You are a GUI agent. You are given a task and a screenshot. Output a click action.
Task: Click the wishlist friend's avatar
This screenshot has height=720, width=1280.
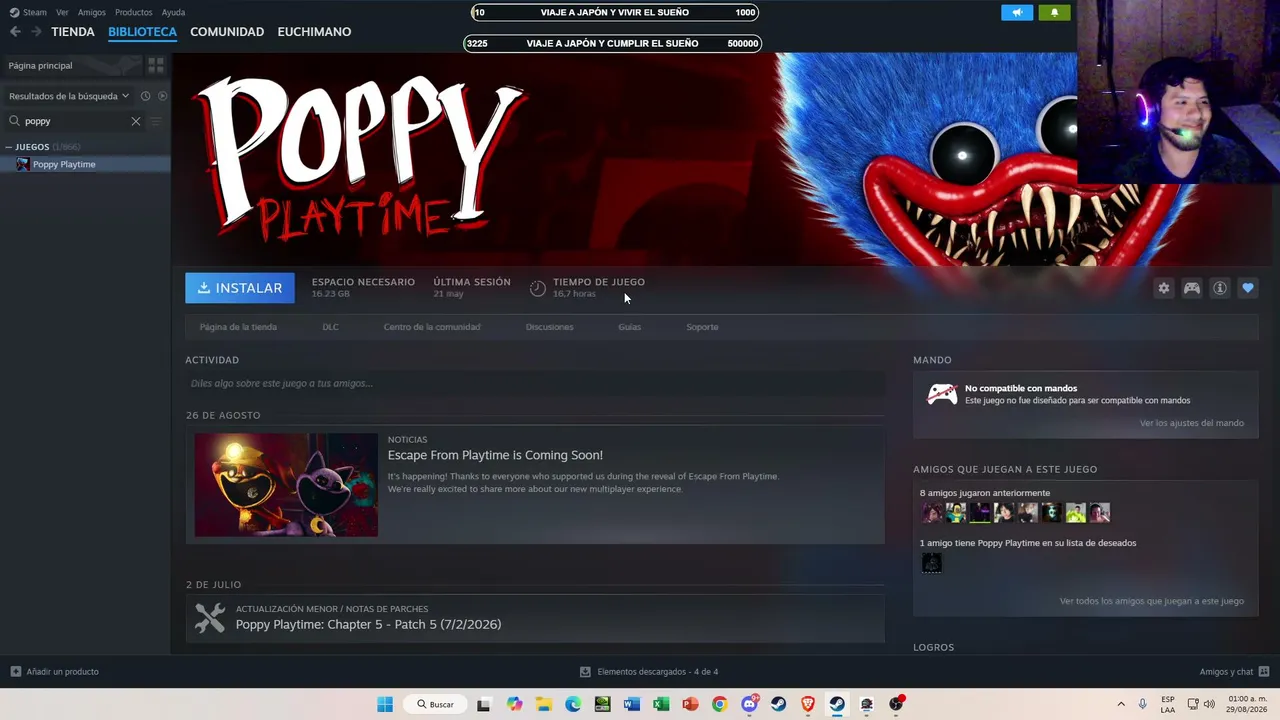coord(931,563)
